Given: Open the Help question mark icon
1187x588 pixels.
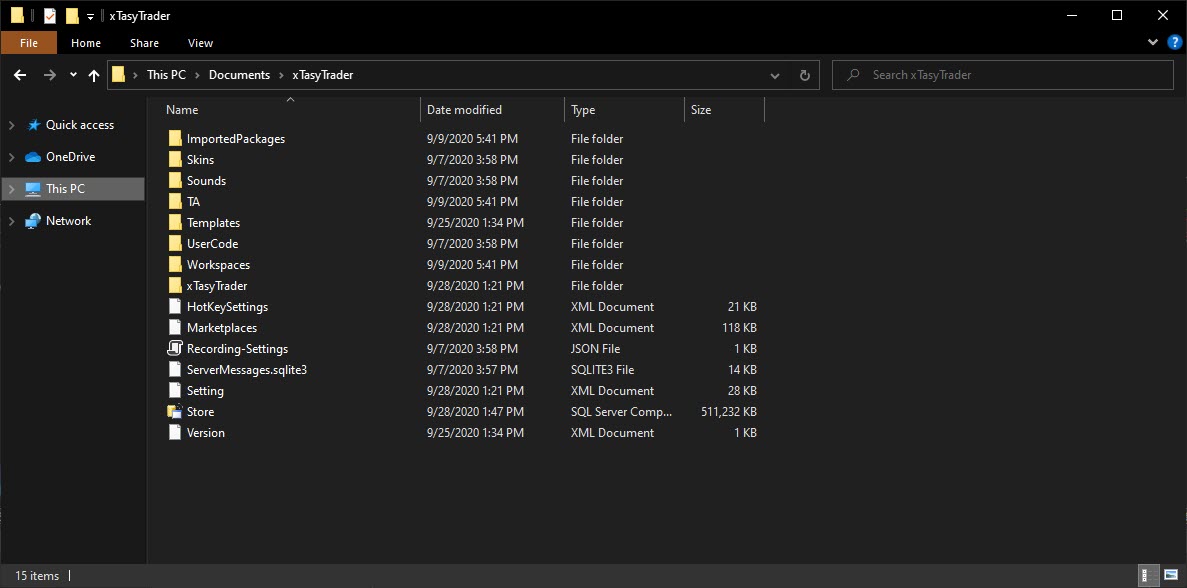Looking at the screenshot, I should (x=1174, y=42).
